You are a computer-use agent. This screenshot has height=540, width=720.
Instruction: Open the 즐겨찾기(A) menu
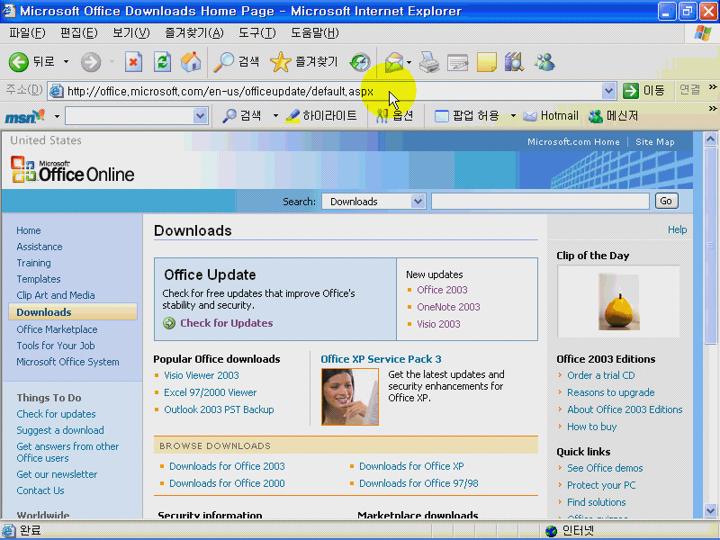194,33
